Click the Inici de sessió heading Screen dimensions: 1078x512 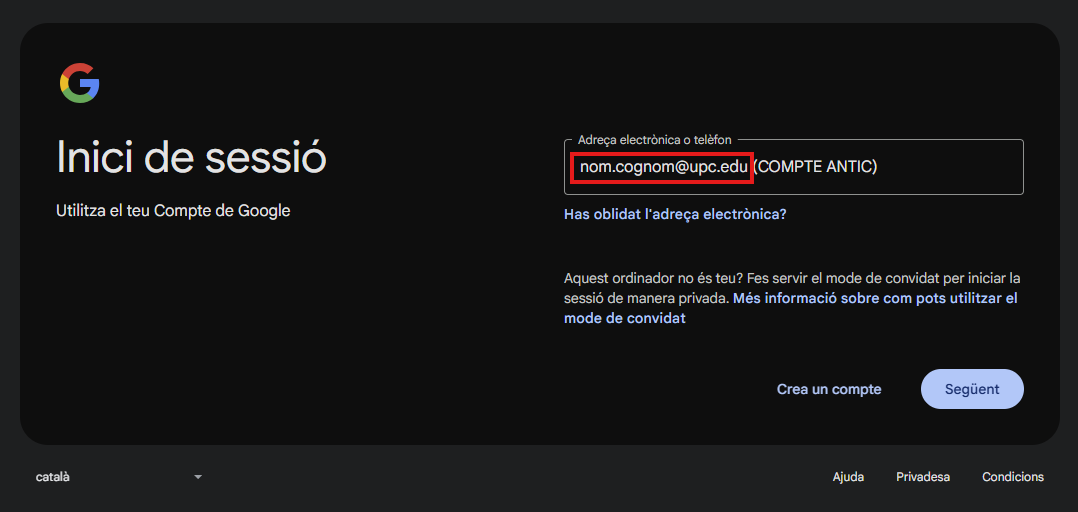point(192,158)
